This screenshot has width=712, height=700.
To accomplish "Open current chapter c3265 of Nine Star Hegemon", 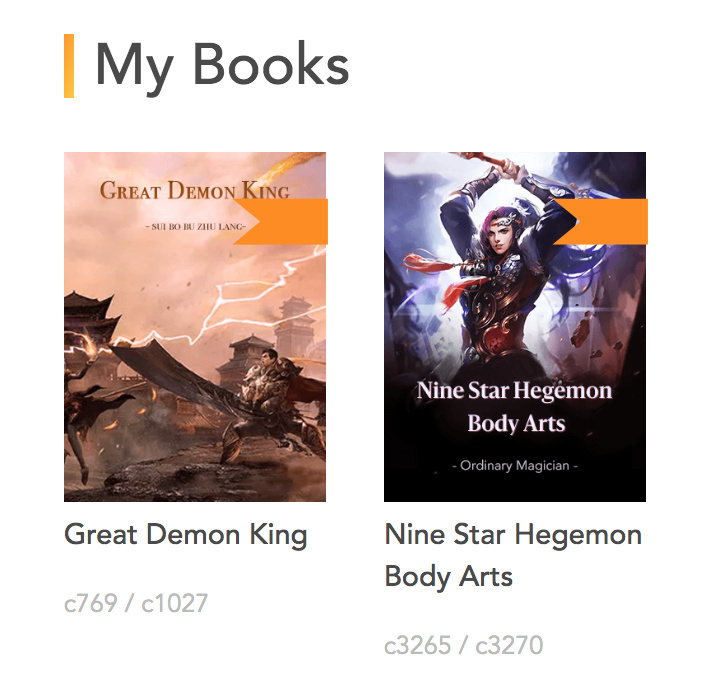I will coord(418,645).
